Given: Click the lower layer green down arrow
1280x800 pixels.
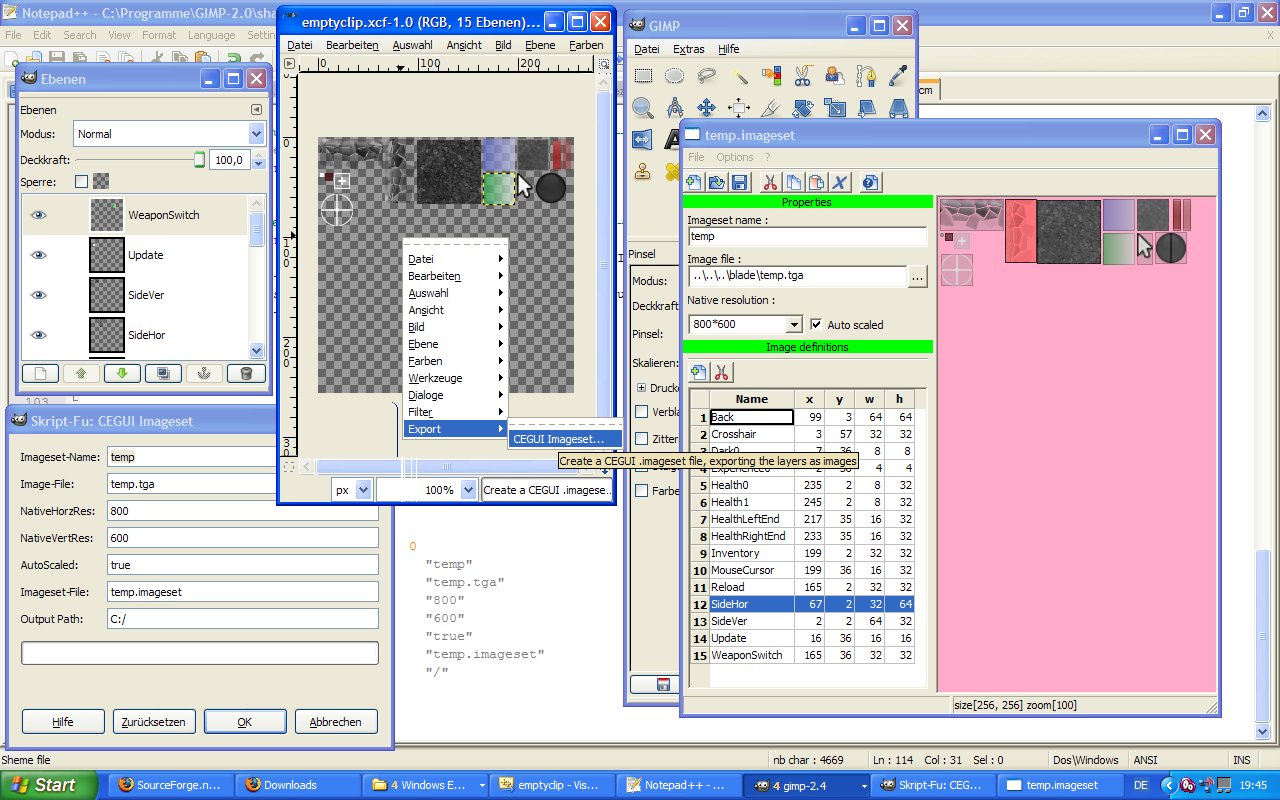Looking at the screenshot, I should [x=121, y=373].
